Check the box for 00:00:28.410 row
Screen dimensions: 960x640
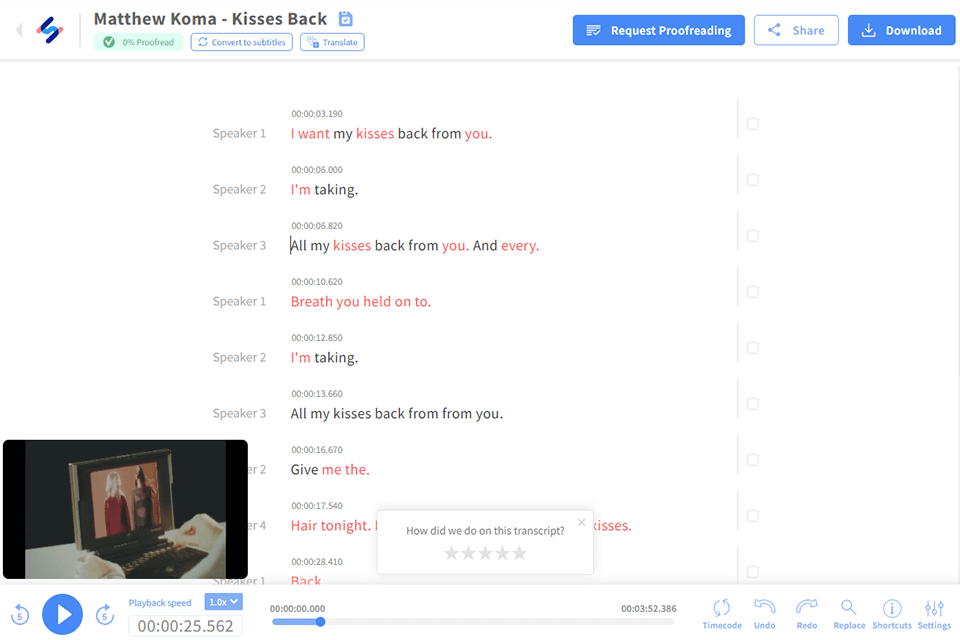[752, 572]
